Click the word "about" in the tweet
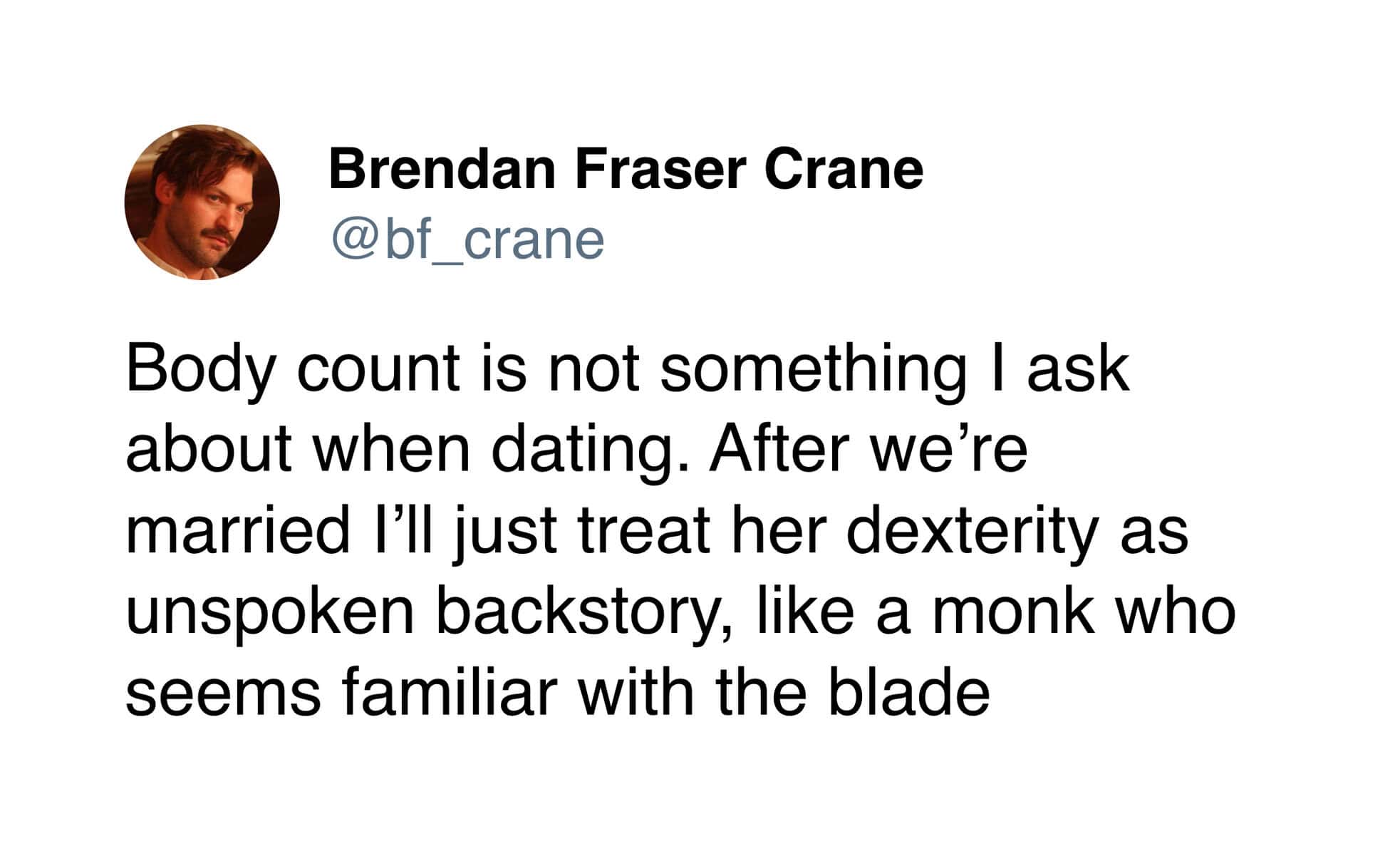This screenshot has width=1400, height=856. pos(209,450)
